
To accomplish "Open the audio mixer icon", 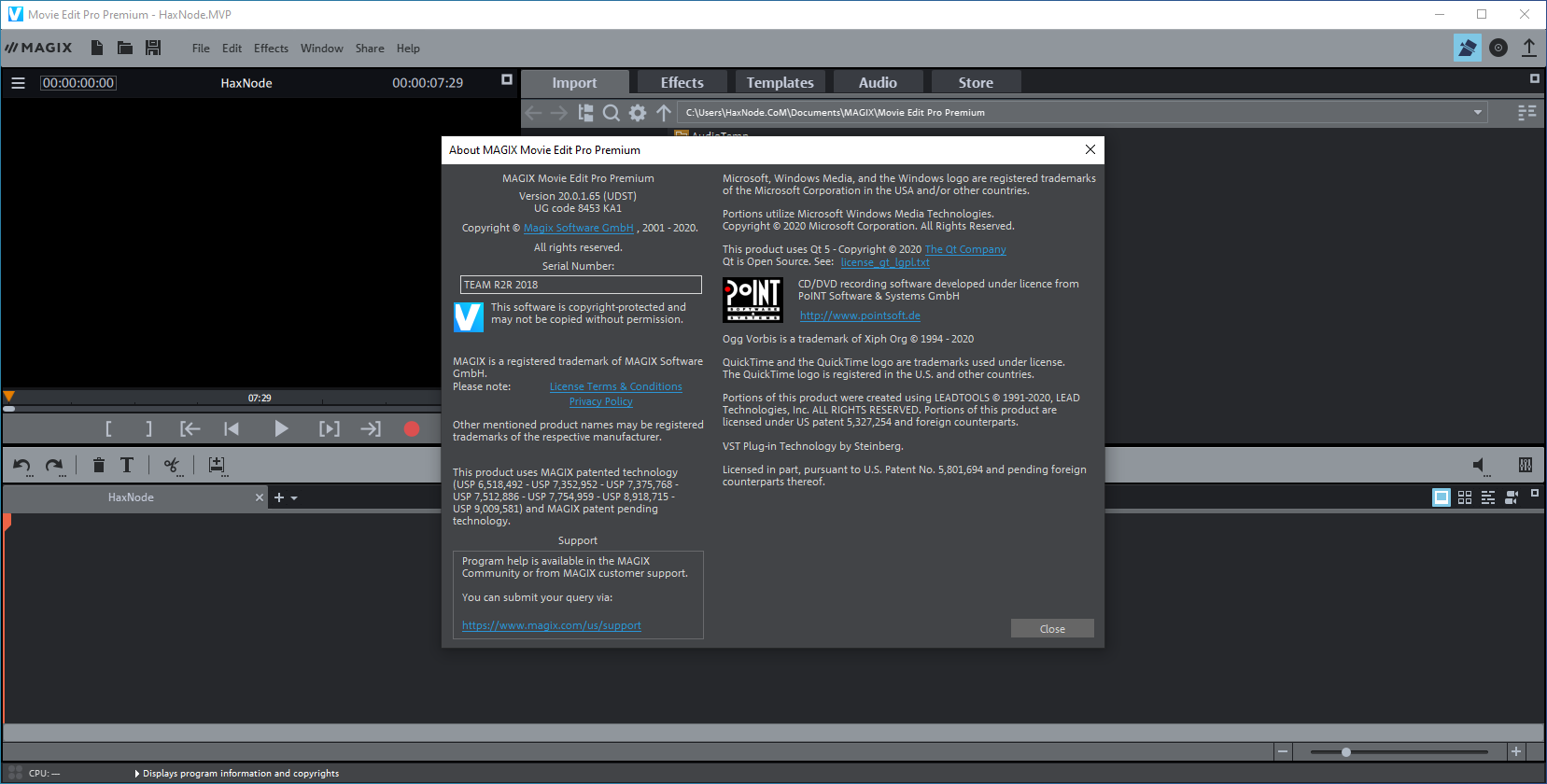I will coord(1526,465).
